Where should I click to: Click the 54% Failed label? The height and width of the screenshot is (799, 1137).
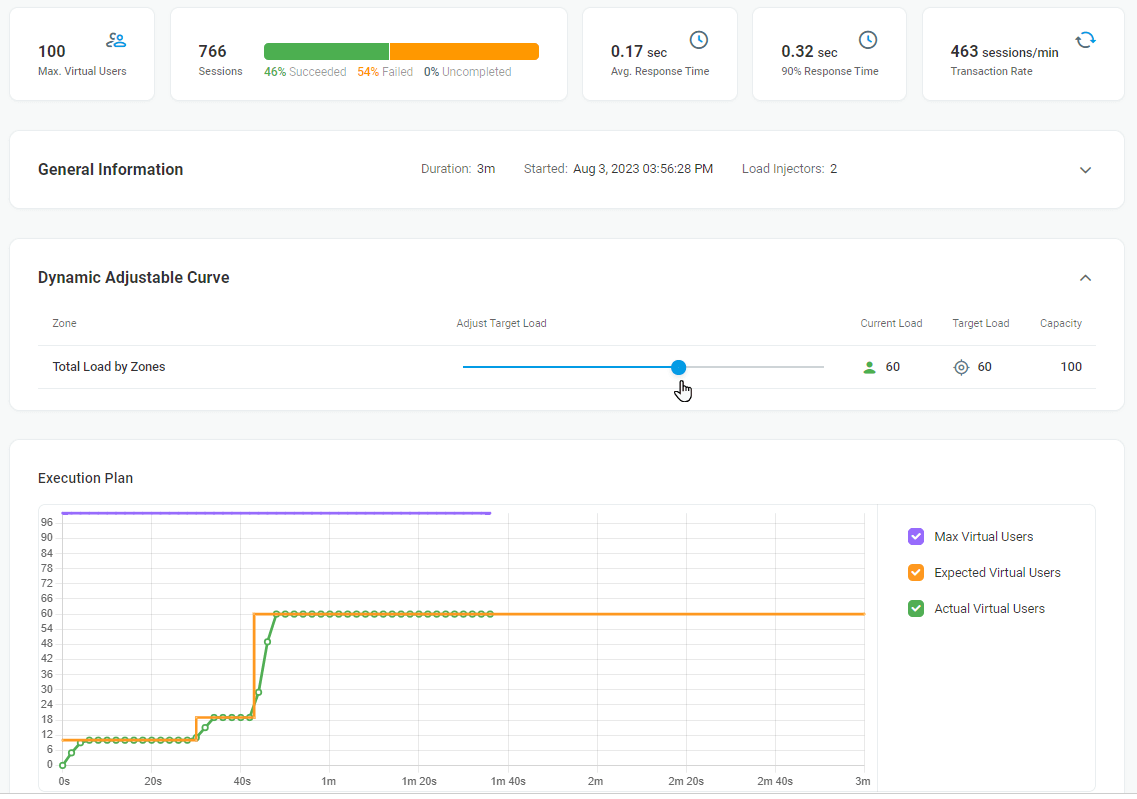385,72
